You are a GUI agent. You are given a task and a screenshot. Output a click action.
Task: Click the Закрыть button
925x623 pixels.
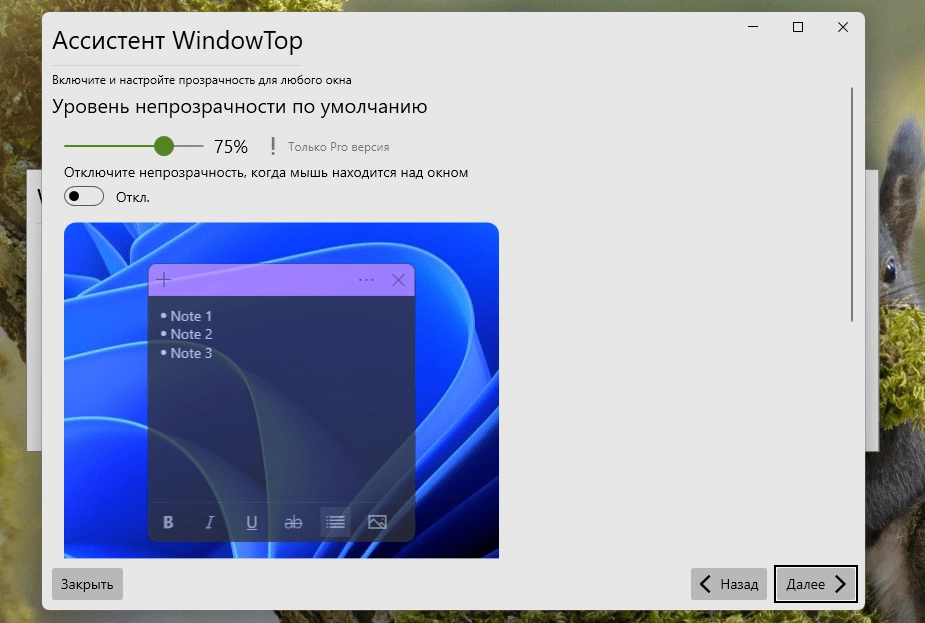(x=87, y=584)
